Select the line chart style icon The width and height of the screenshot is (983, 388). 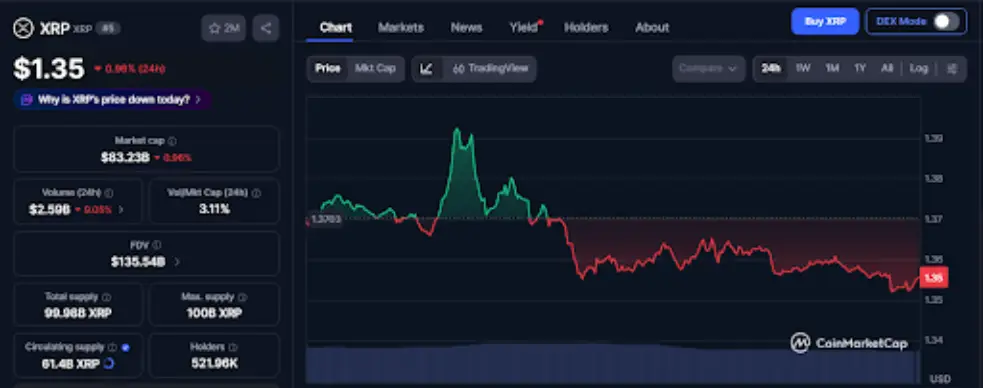point(427,69)
